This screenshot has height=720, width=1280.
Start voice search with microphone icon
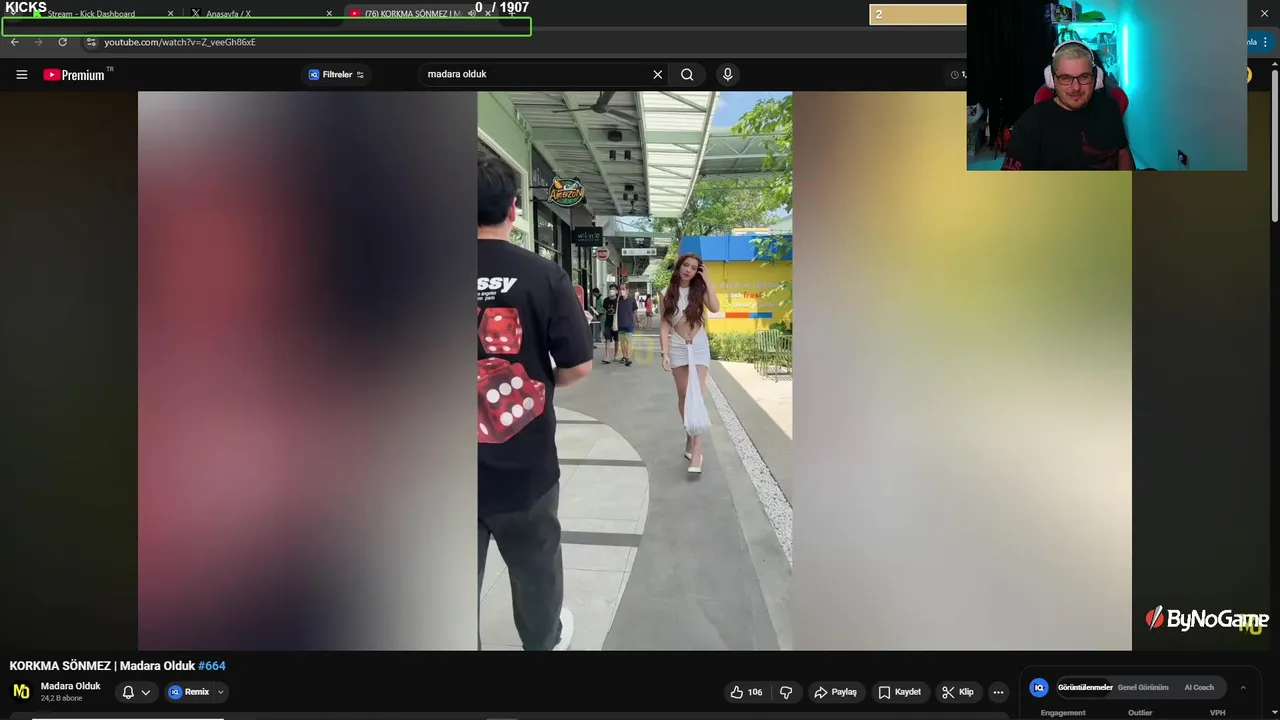tap(727, 74)
